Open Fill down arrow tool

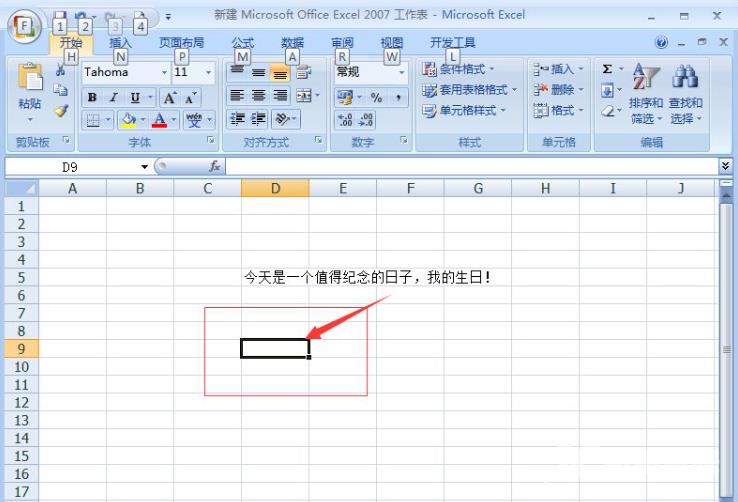click(607, 90)
